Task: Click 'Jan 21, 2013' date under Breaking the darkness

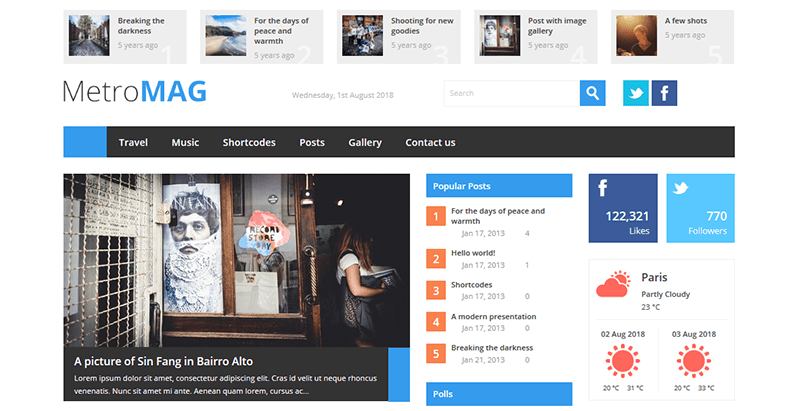Action: pos(483,360)
